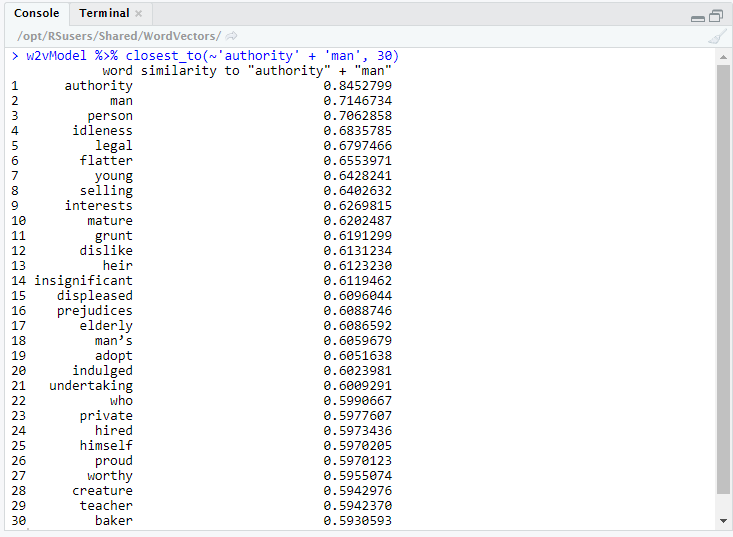Click the view working directory arrow icon

(x=231, y=37)
